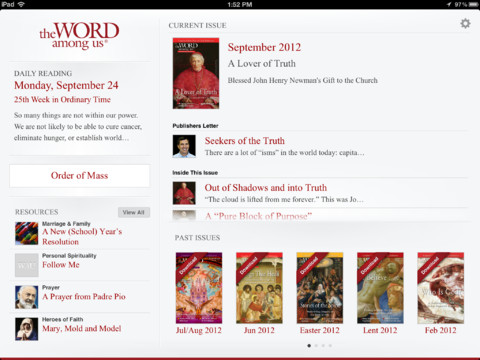Open Mary, Mold and Model article
Image resolution: width=480 pixels, height=360 pixels.
click(81, 328)
